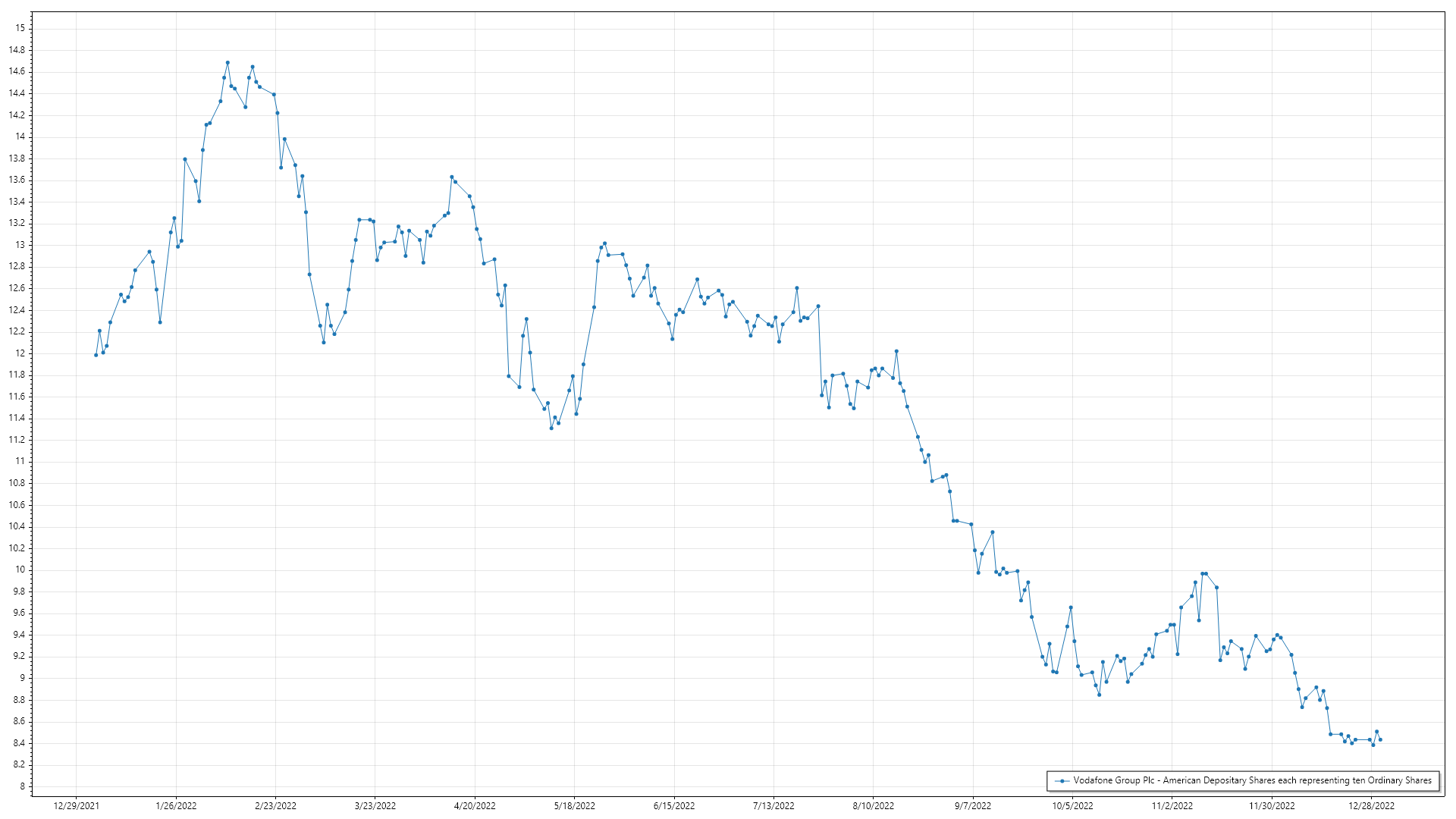Click the highest peak data point near 14.7
This screenshot has width=1456, height=819.
click(x=227, y=63)
